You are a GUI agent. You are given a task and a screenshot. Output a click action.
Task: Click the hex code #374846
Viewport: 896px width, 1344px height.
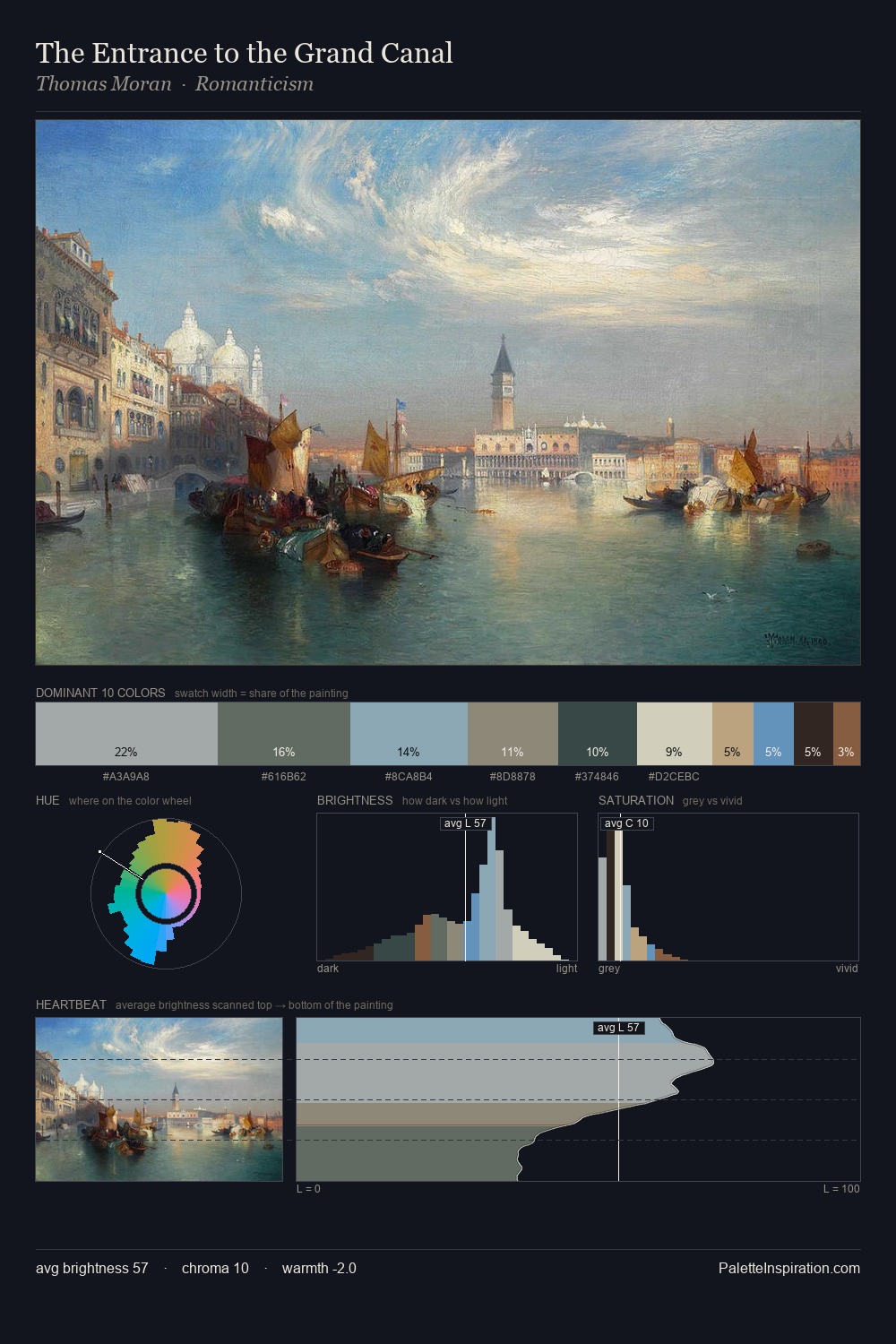598,777
